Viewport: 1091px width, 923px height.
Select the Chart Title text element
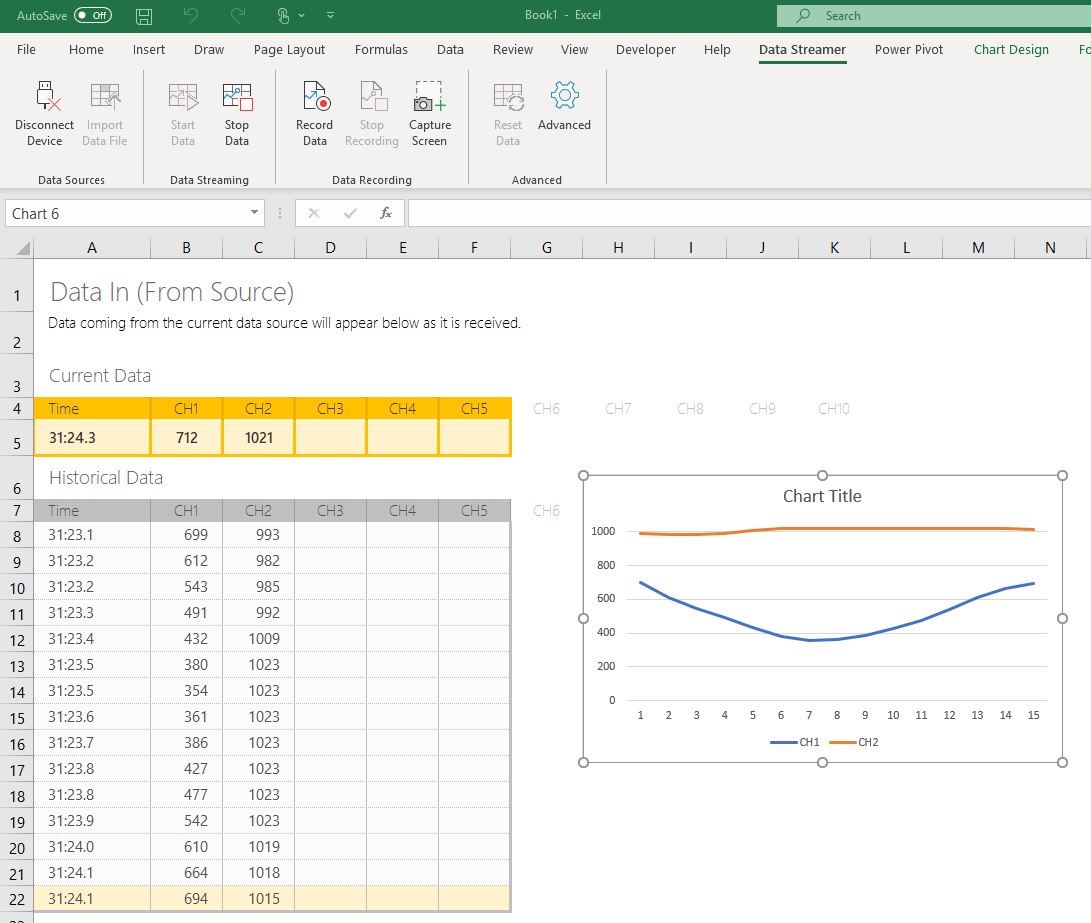822,495
